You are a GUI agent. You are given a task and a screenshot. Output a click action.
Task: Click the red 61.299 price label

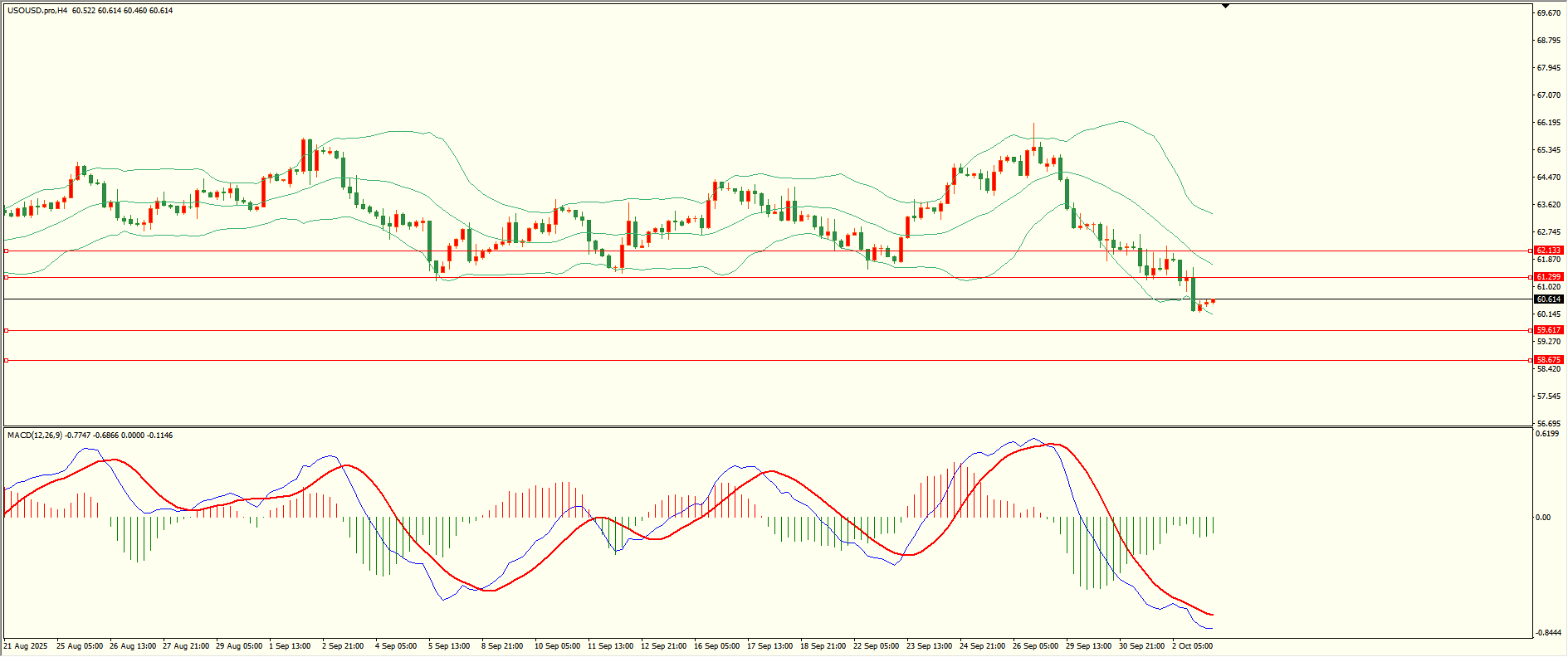coord(1548,277)
